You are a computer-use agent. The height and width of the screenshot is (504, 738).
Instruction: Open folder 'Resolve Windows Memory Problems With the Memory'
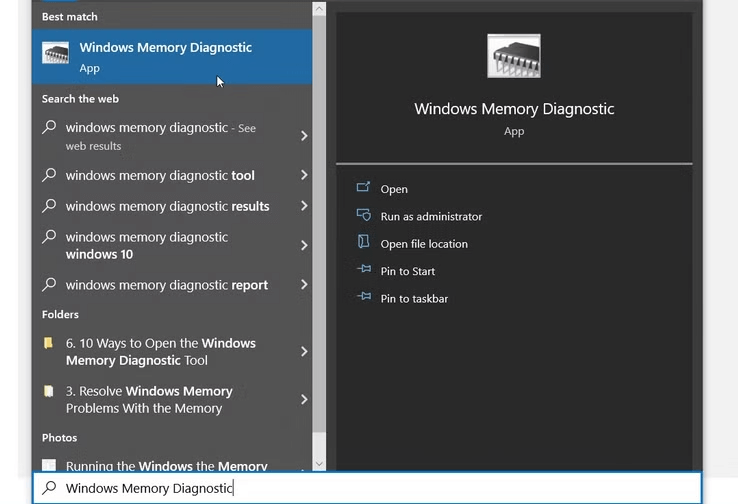point(150,399)
